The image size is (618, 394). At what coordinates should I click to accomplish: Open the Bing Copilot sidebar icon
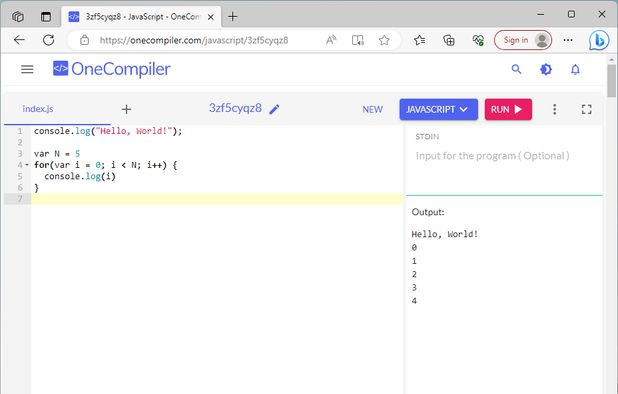point(599,40)
